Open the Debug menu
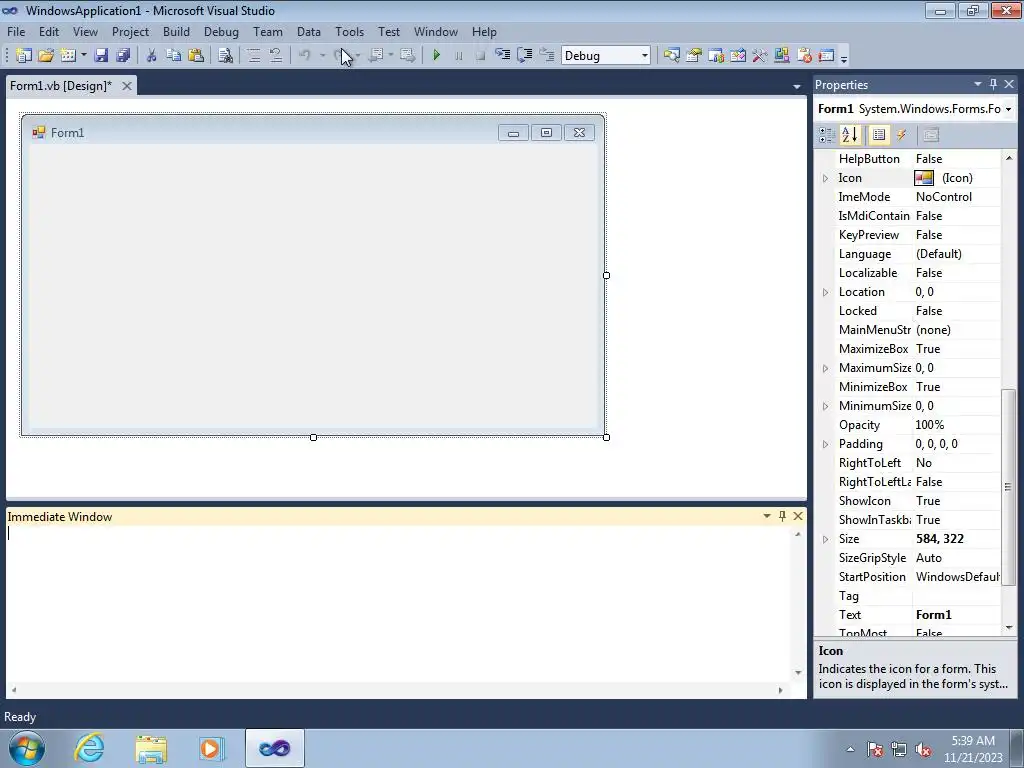This screenshot has width=1024, height=768. click(221, 31)
